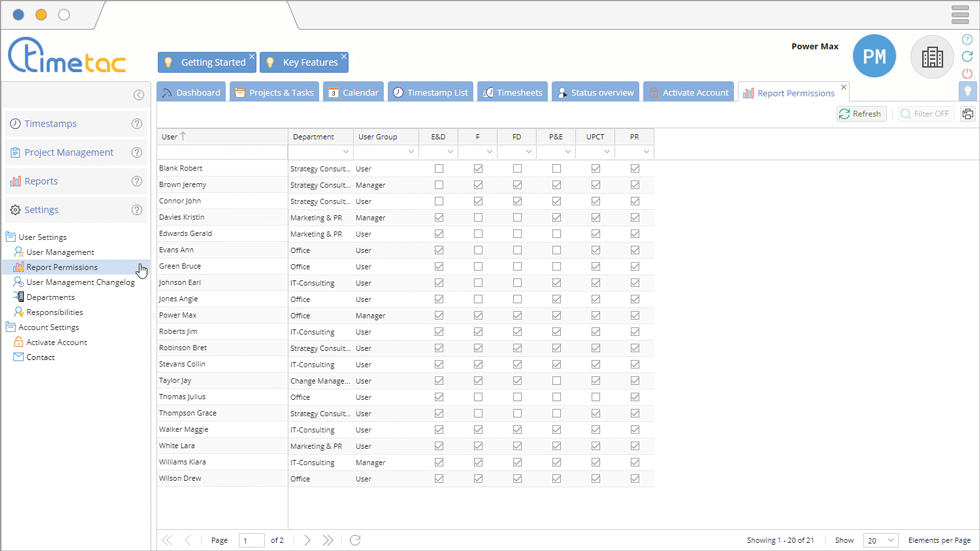Expand the Timestamps sidebar section
The width and height of the screenshot is (980, 551).
tap(77, 124)
